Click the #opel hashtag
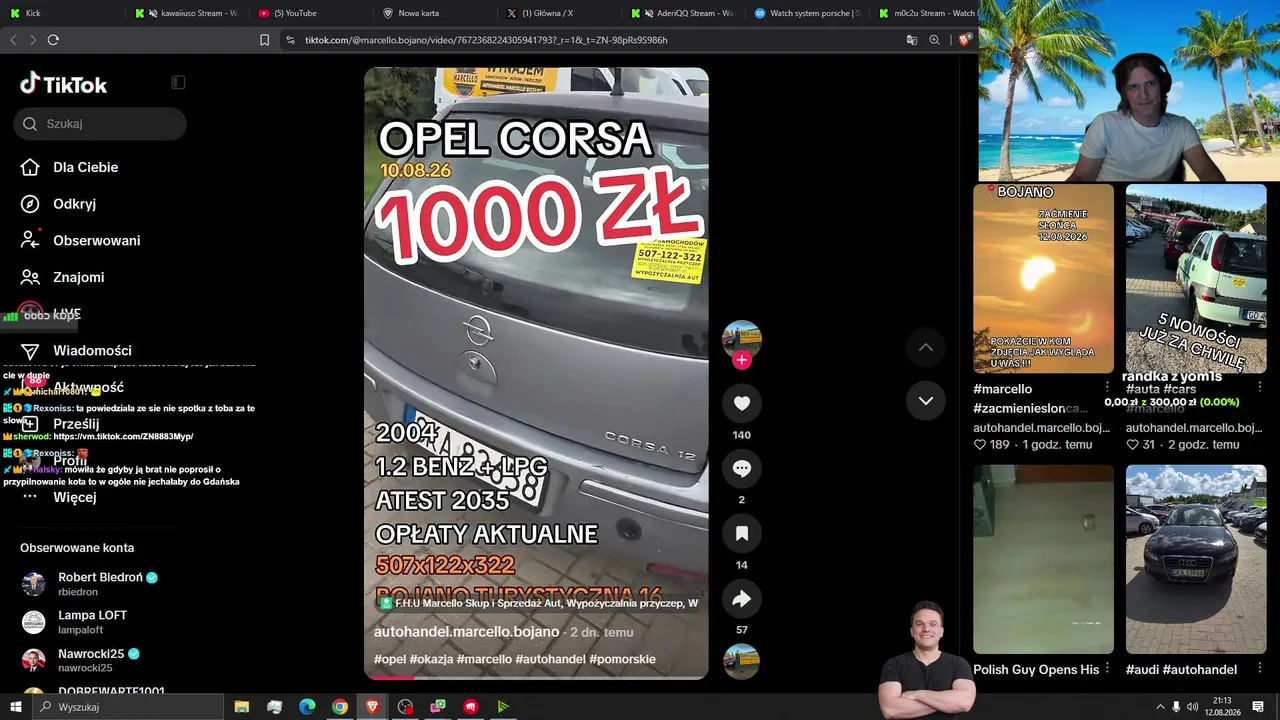The width and height of the screenshot is (1280, 720). [390, 659]
